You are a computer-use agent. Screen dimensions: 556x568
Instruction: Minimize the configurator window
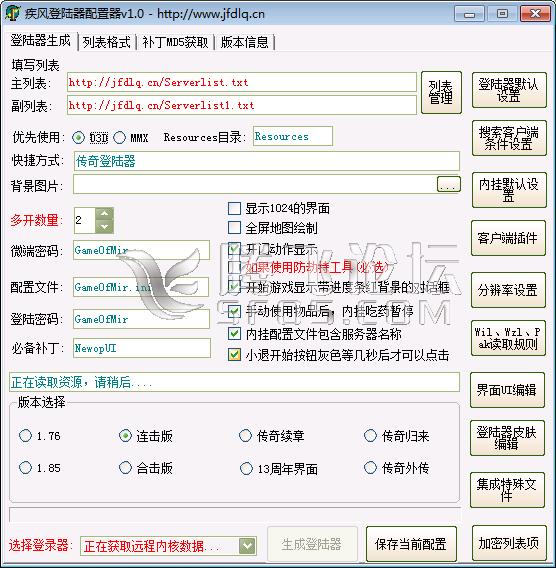click(x=469, y=14)
